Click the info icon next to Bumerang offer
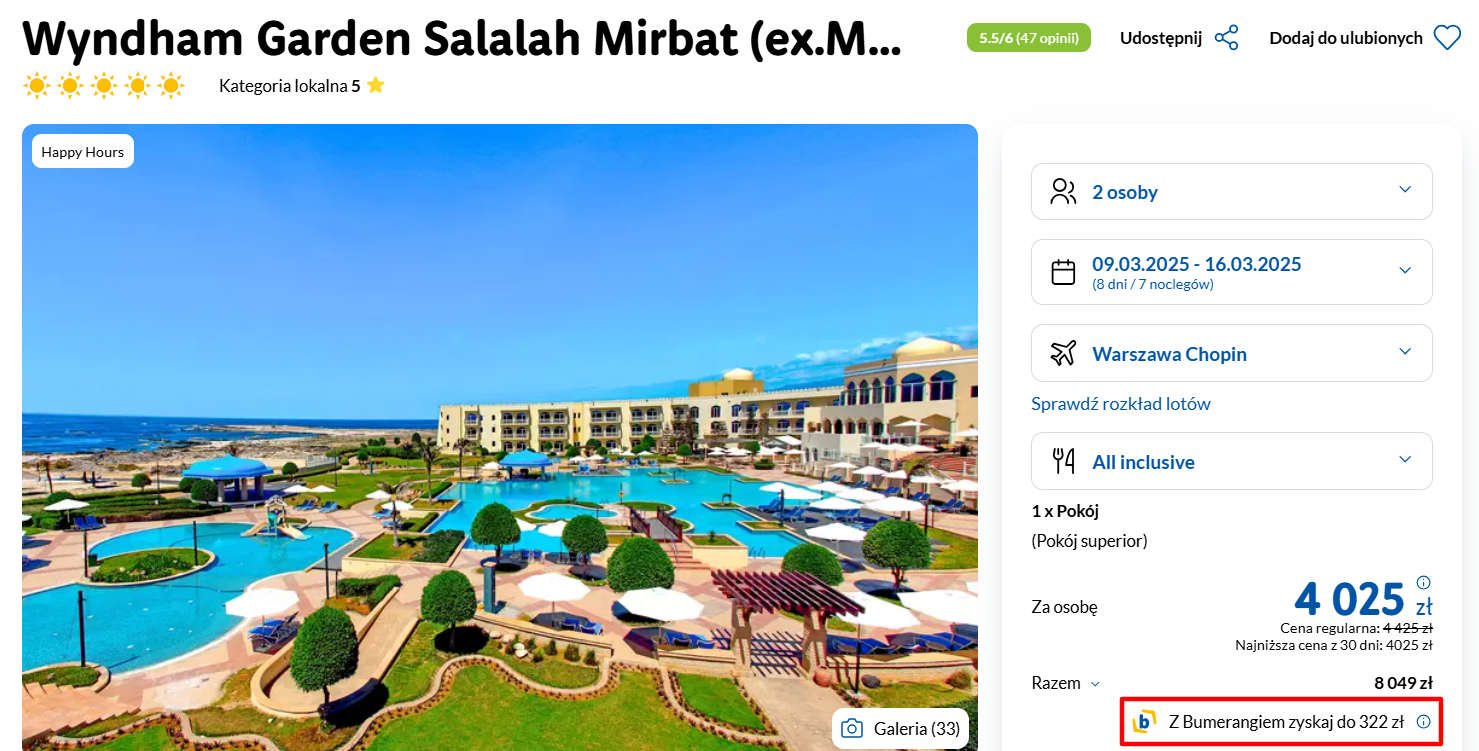The height and width of the screenshot is (751, 1479). coord(1424,721)
